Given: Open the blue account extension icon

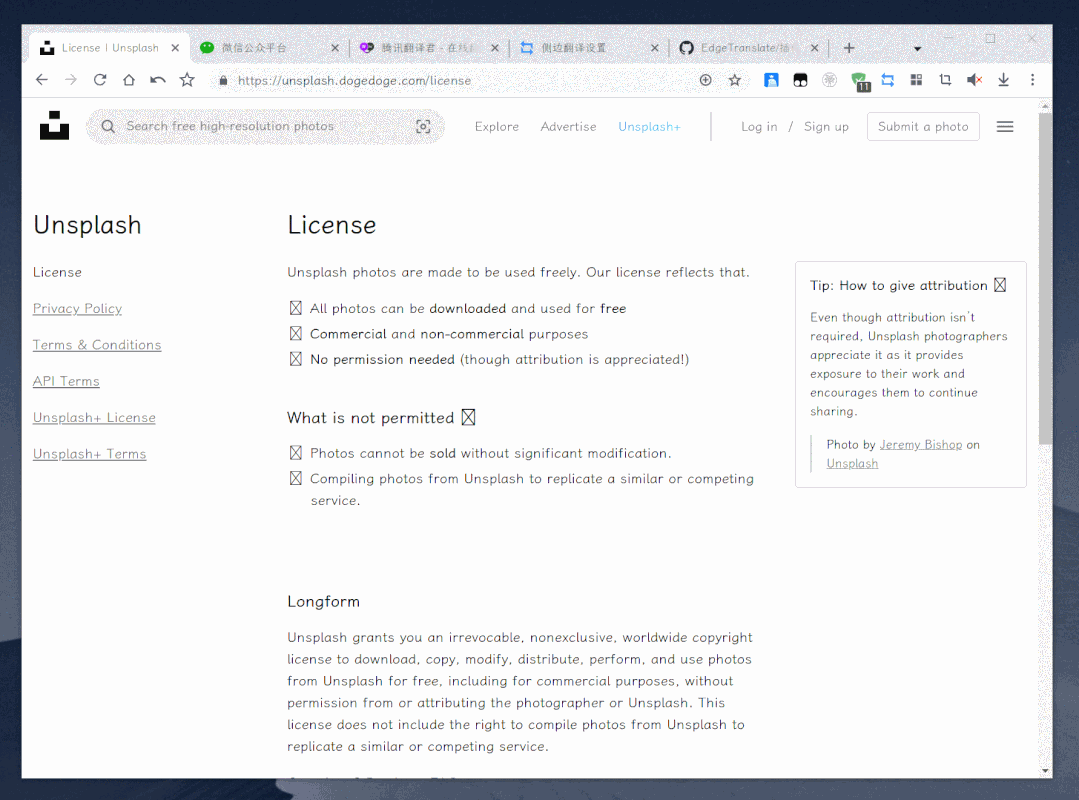Looking at the screenshot, I should [771, 80].
